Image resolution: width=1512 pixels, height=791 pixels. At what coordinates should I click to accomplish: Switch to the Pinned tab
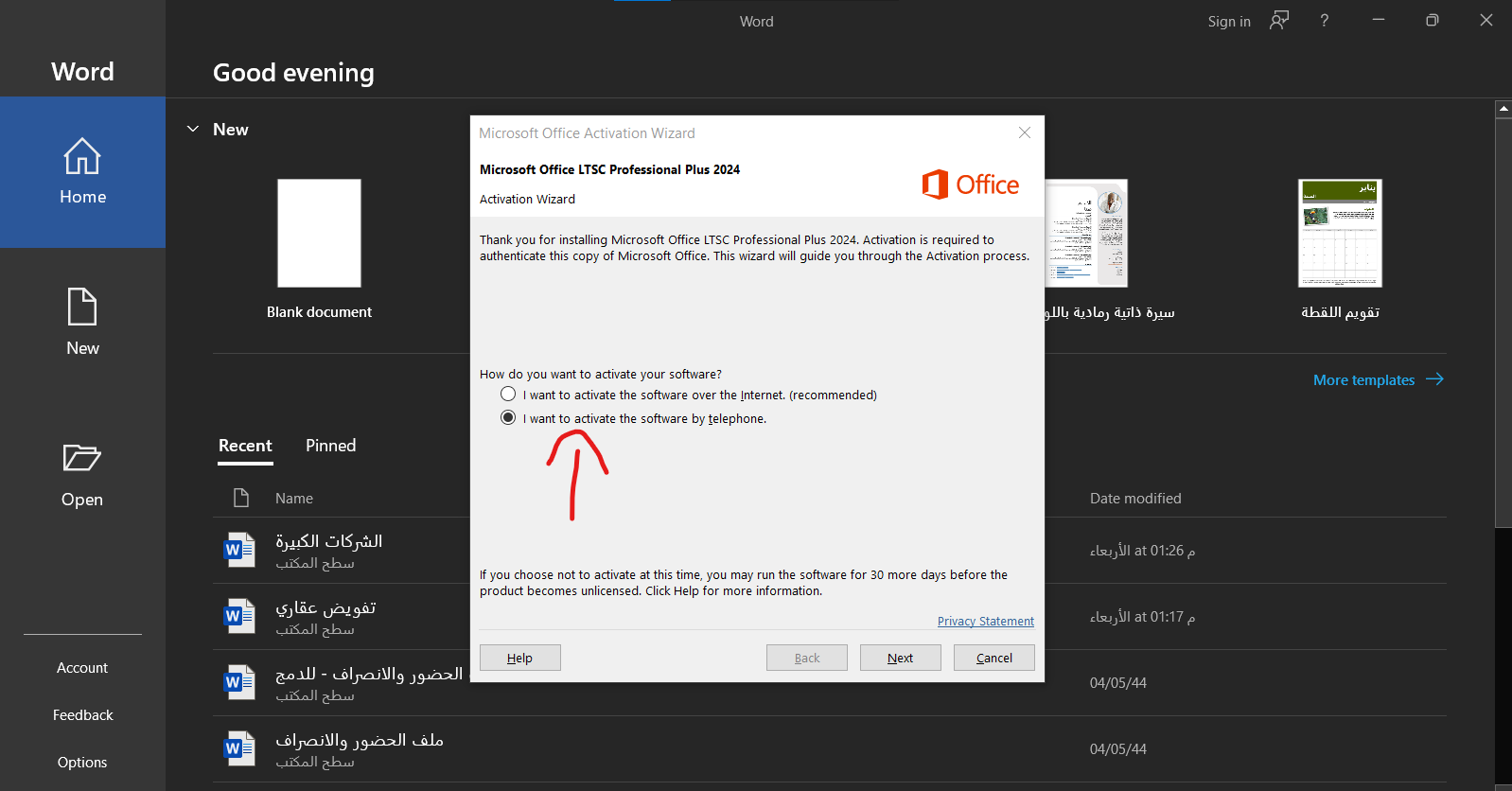click(x=330, y=446)
